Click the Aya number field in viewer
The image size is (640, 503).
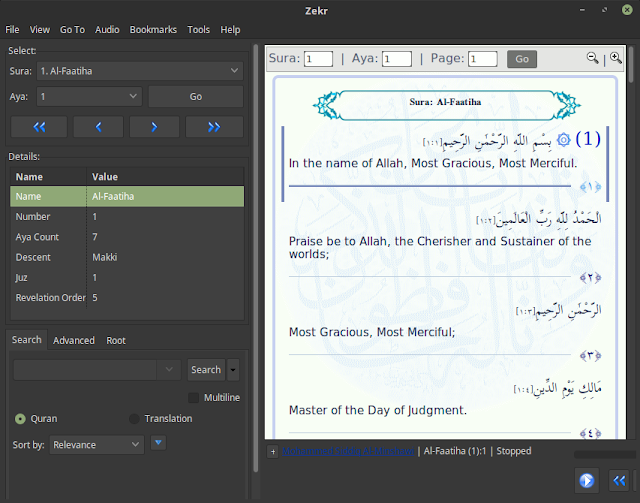click(397, 59)
